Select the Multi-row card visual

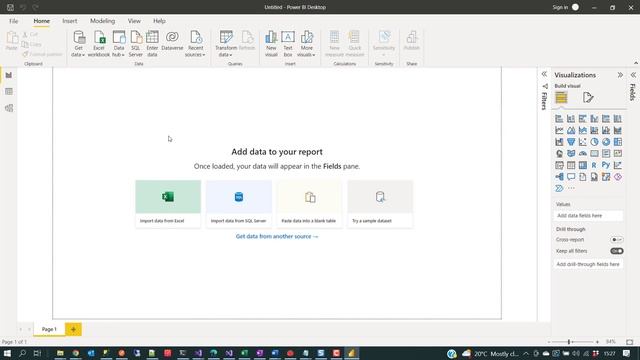tap(606, 153)
